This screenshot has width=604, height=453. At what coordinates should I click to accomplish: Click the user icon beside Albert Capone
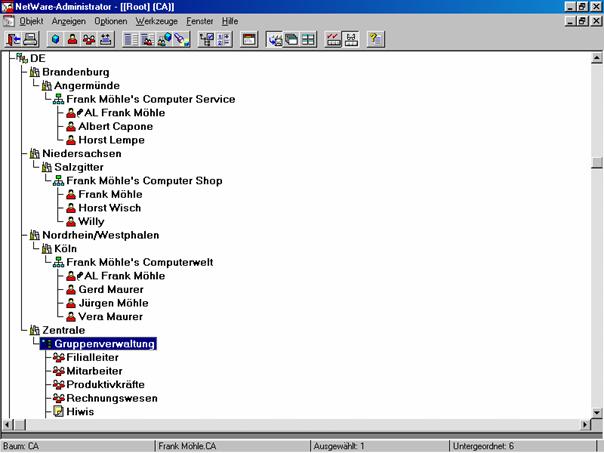coord(71,126)
